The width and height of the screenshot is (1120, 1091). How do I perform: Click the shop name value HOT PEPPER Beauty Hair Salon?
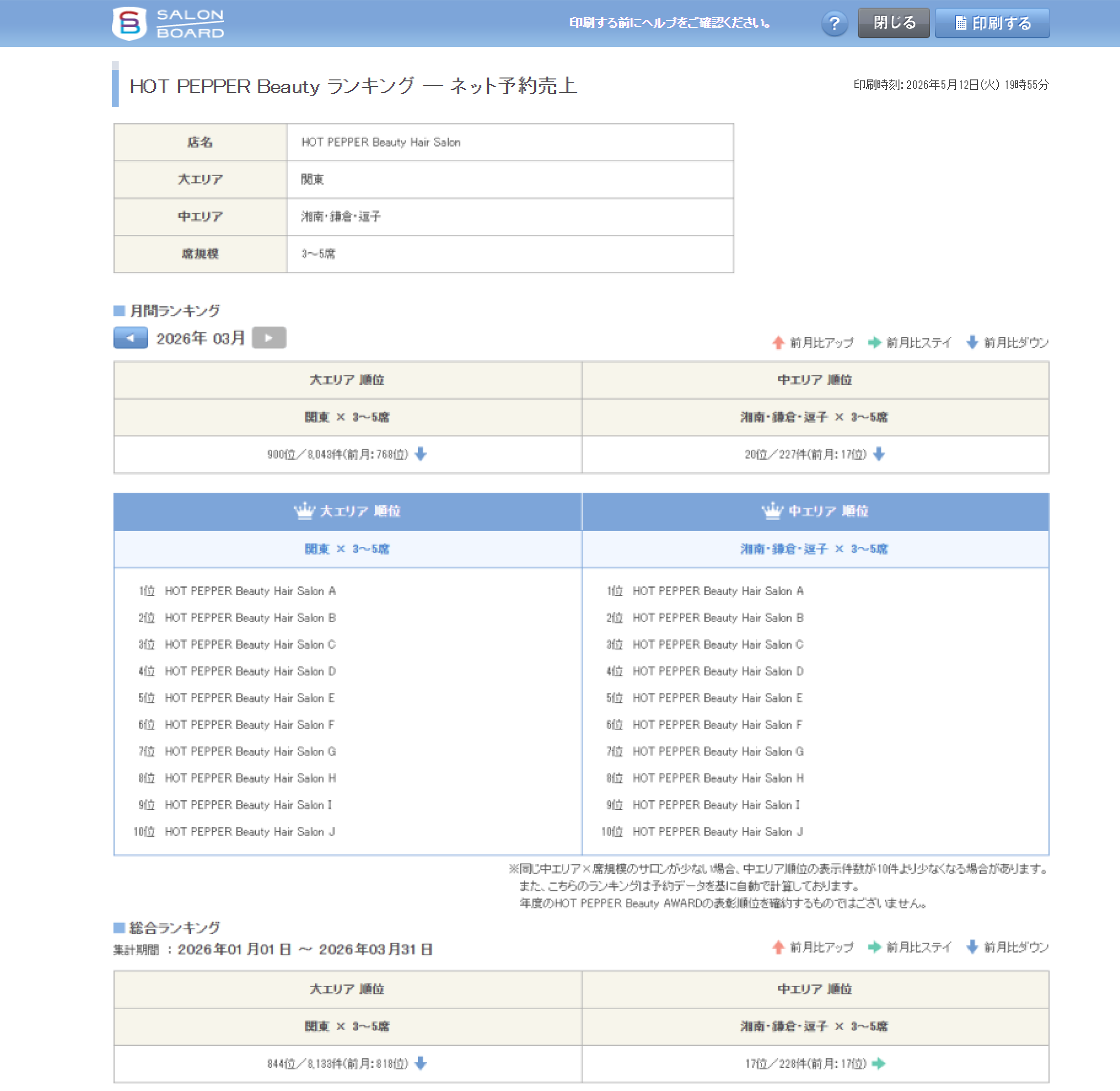tap(381, 142)
